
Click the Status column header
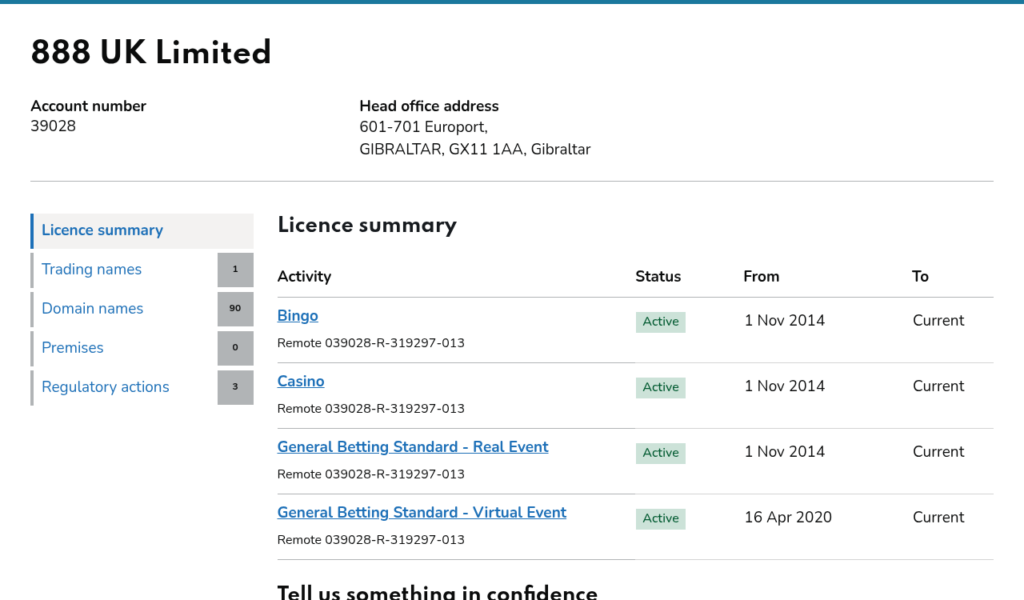[658, 276]
